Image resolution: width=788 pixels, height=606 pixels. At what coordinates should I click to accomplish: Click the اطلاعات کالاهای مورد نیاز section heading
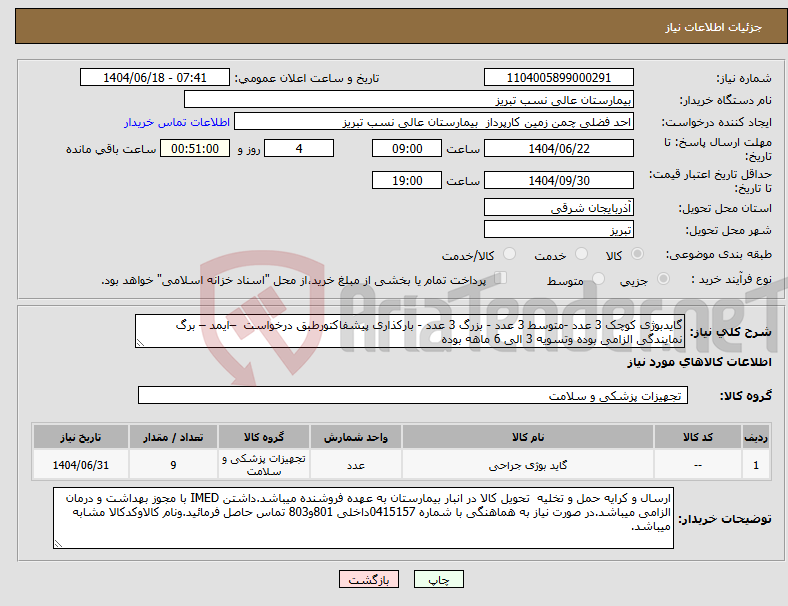[x=699, y=362]
